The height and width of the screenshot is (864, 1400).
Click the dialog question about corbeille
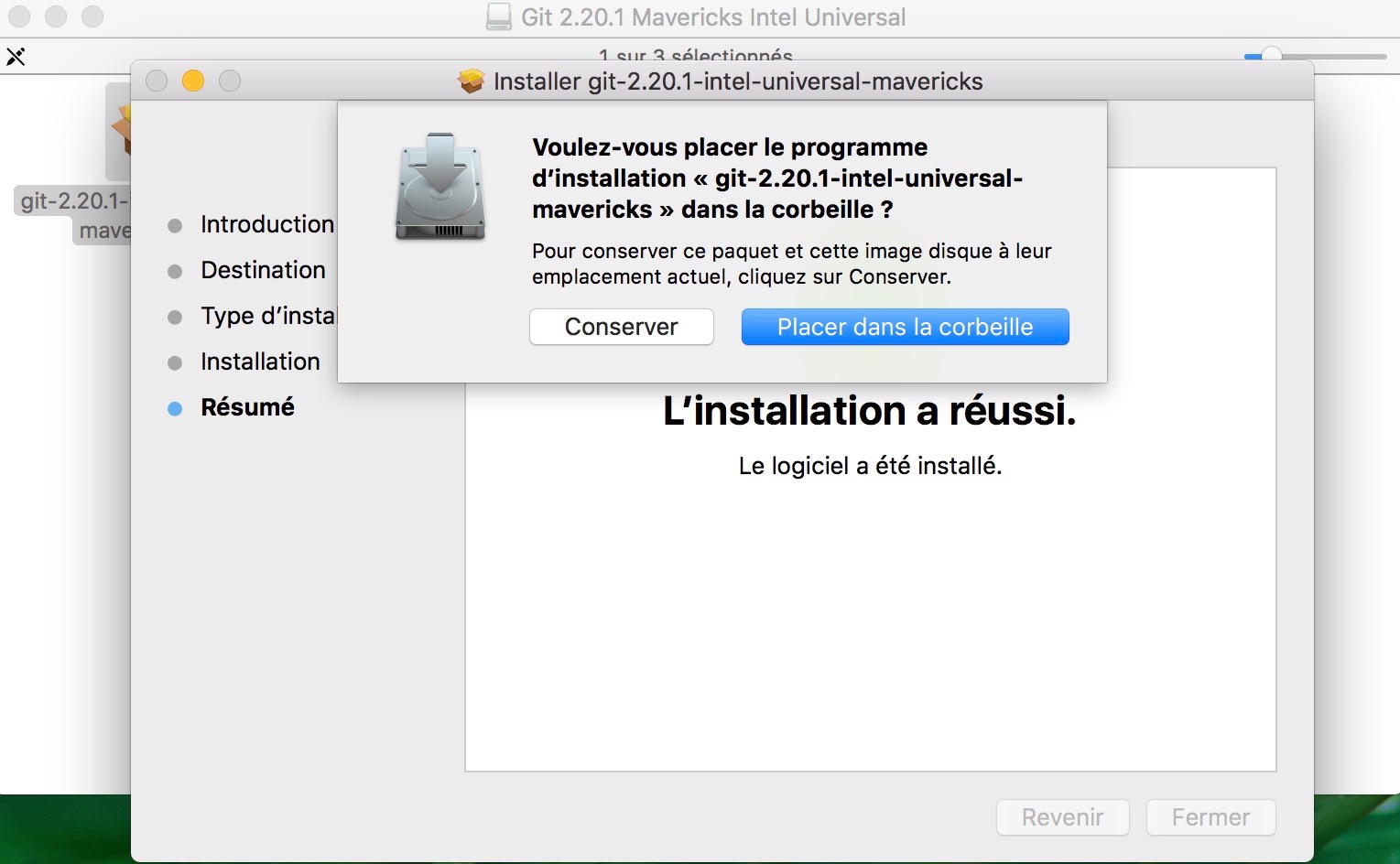pyautogui.click(x=776, y=178)
